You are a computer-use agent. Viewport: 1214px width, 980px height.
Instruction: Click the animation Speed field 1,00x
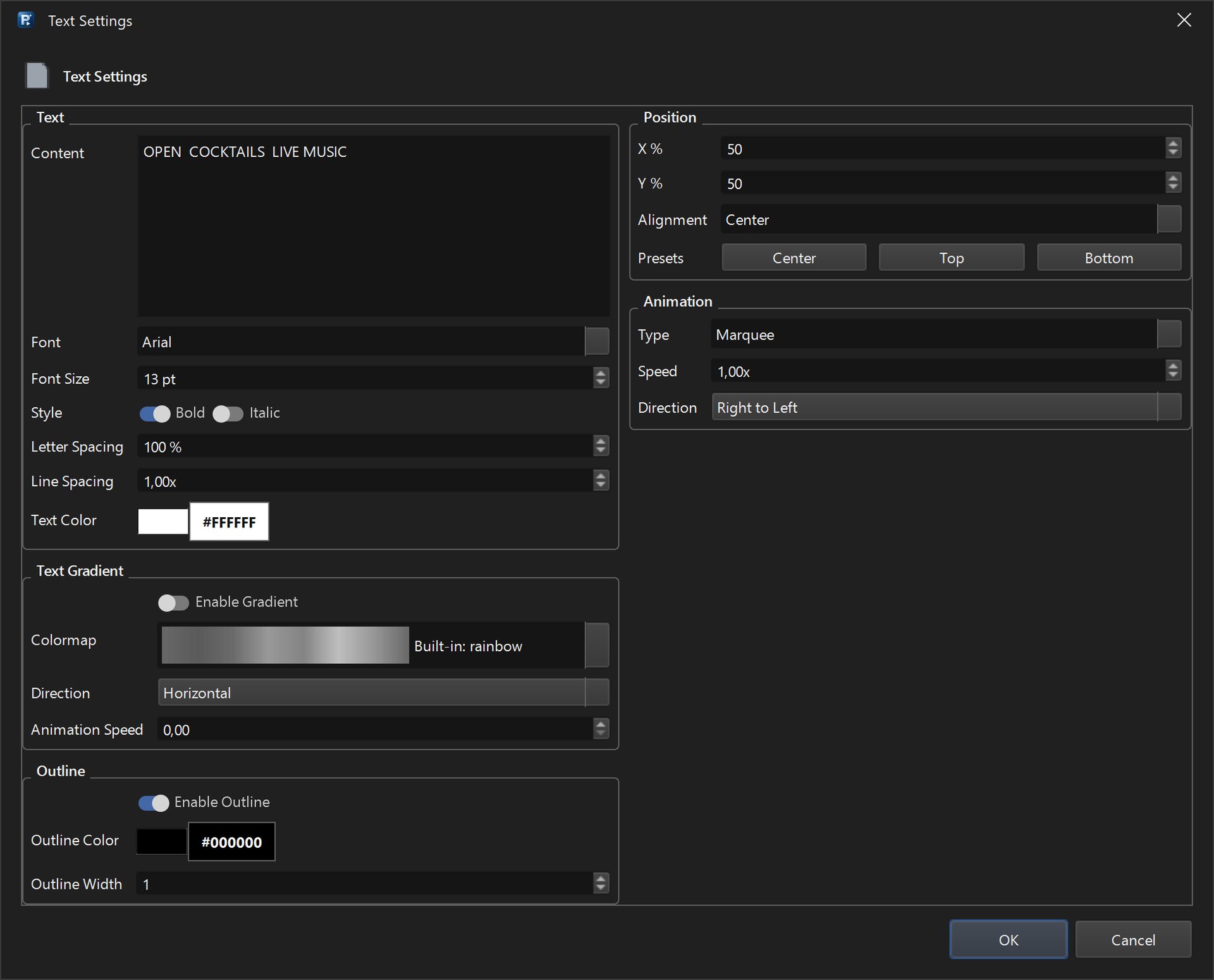tap(938, 371)
